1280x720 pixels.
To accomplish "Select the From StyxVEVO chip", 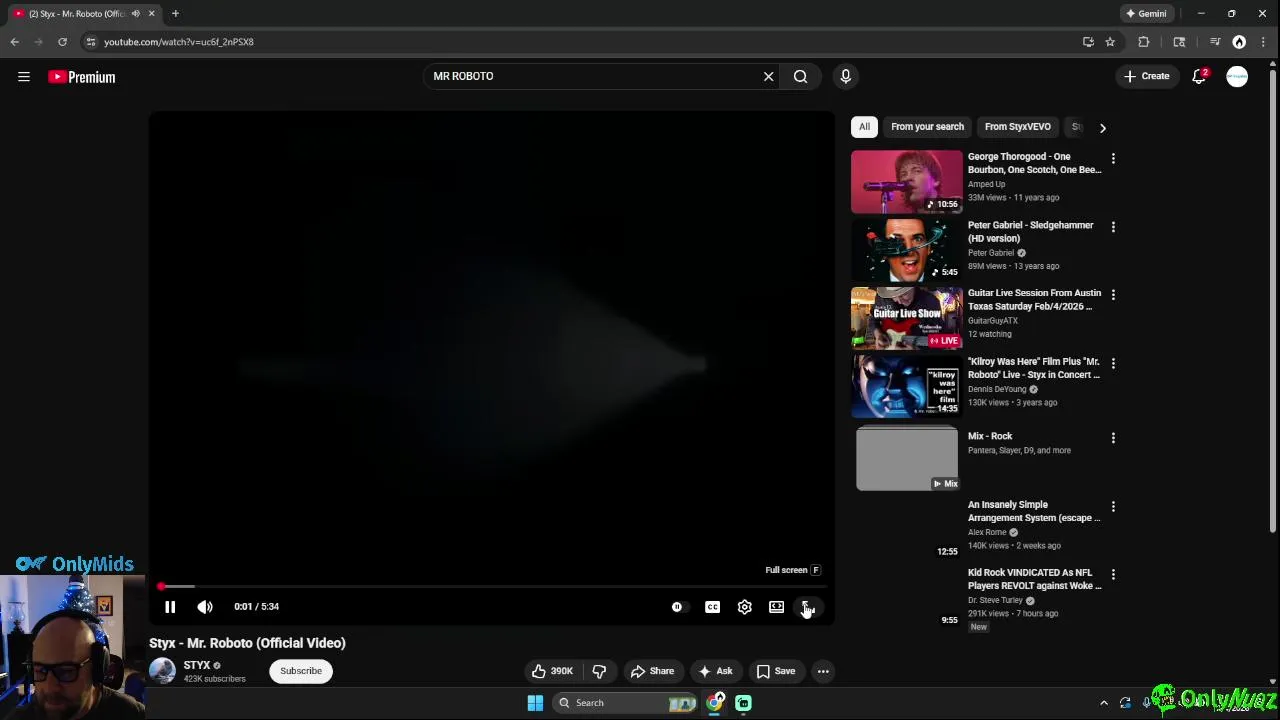I will [x=1017, y=127].
